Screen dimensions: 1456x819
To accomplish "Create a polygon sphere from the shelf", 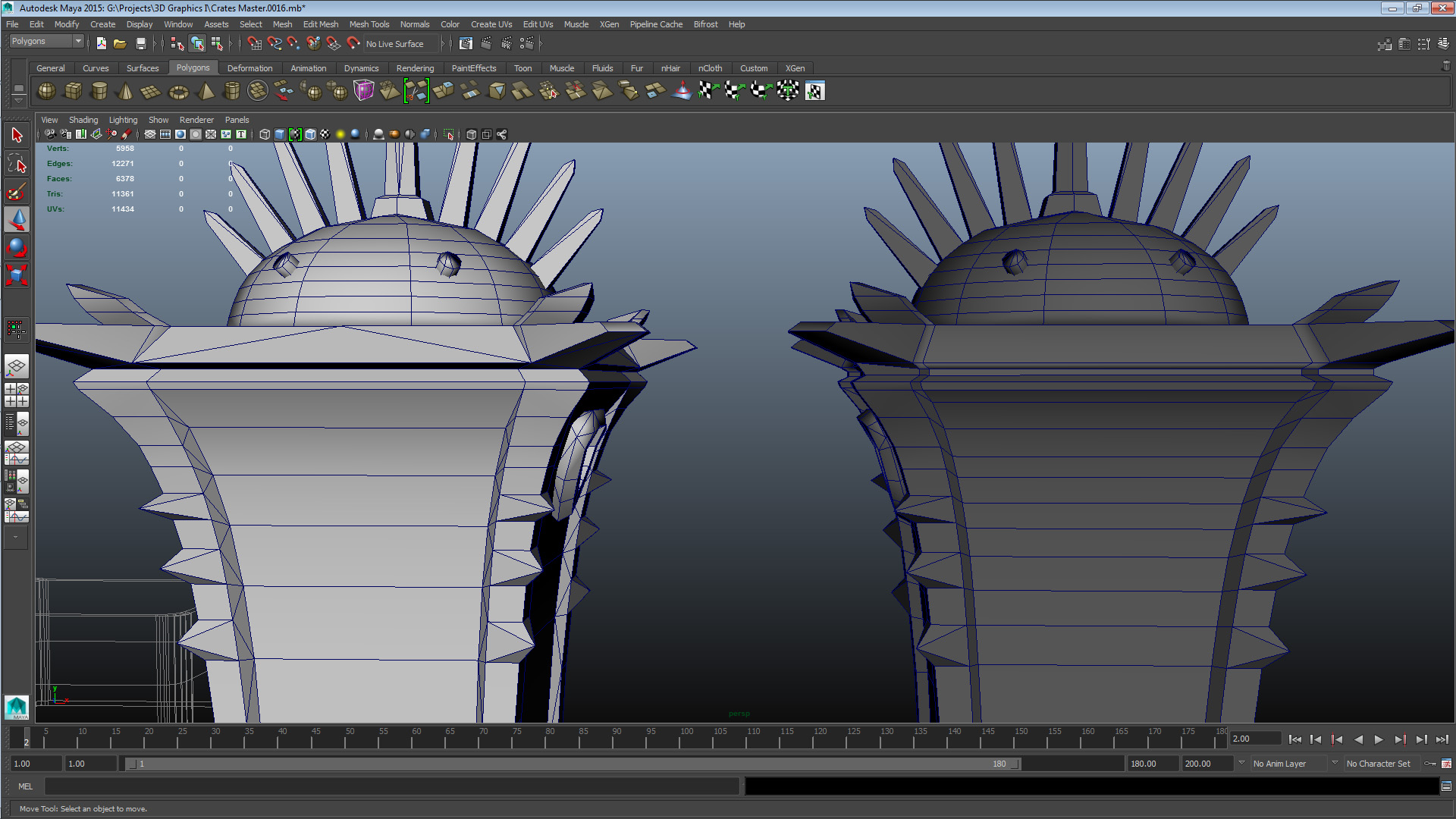I will (46, 91).
